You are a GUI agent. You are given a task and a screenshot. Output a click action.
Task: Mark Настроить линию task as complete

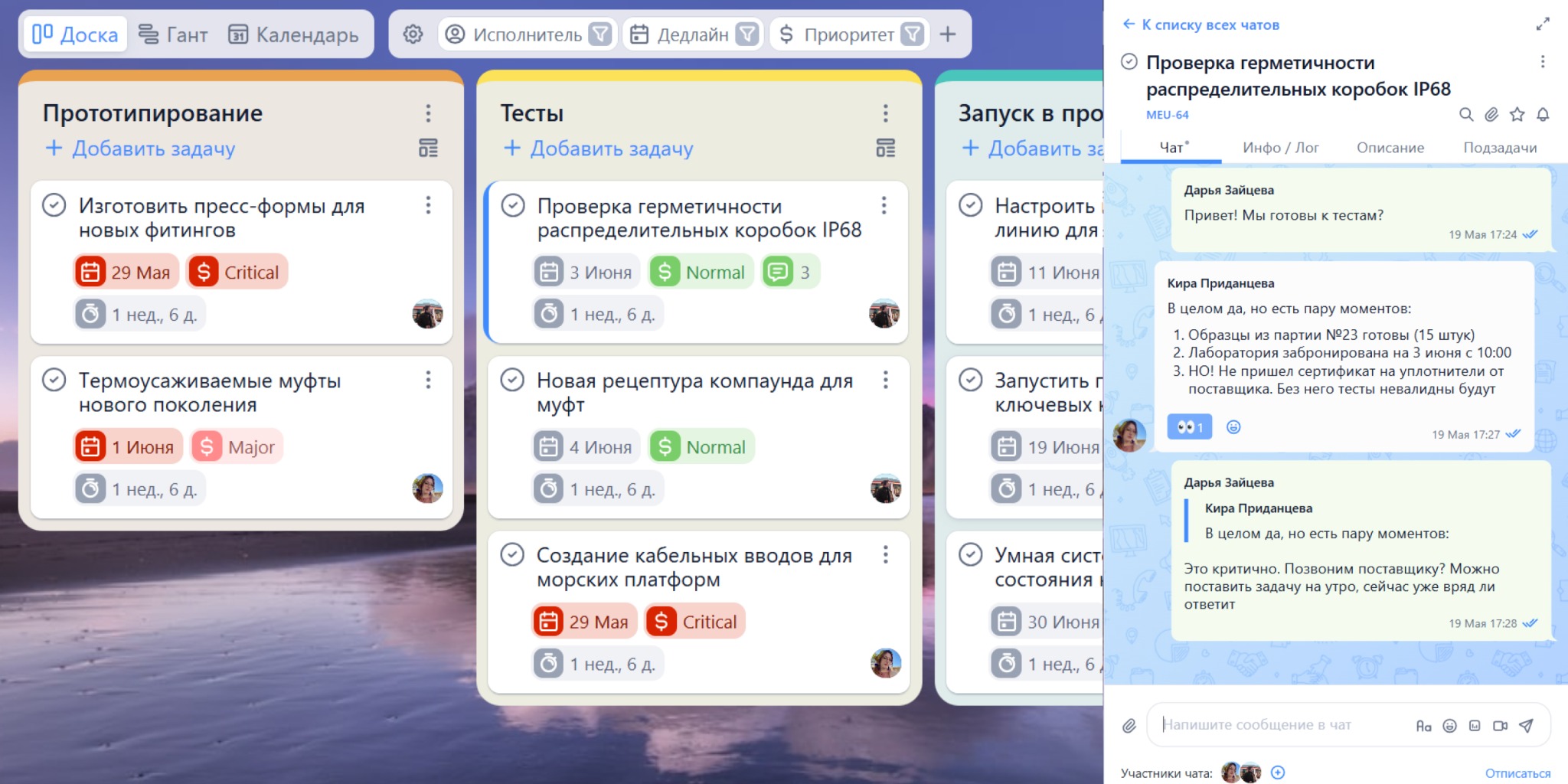click(x=971, y=205)
